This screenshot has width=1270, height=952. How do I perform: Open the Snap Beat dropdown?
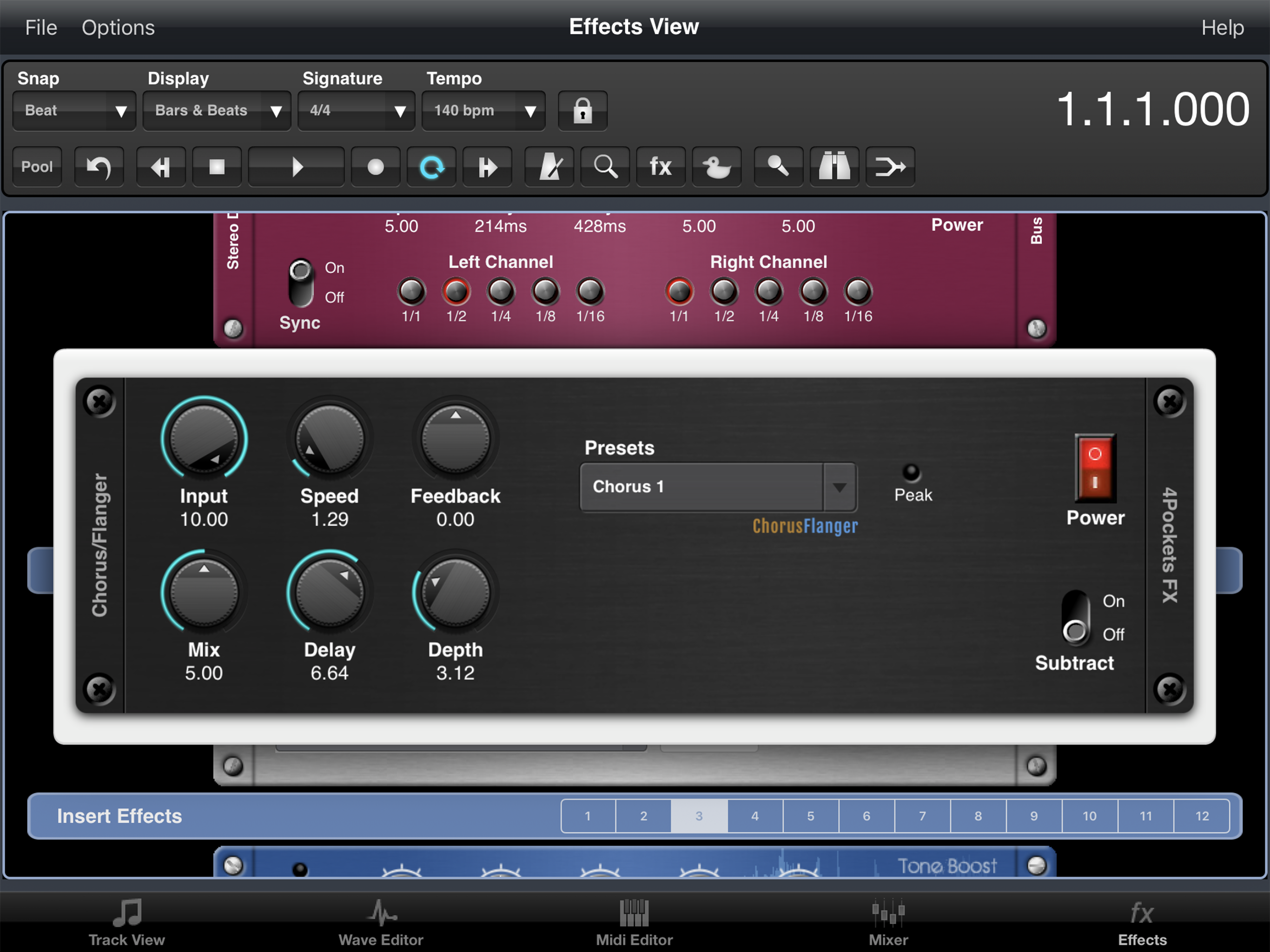[x=74, y=110]
